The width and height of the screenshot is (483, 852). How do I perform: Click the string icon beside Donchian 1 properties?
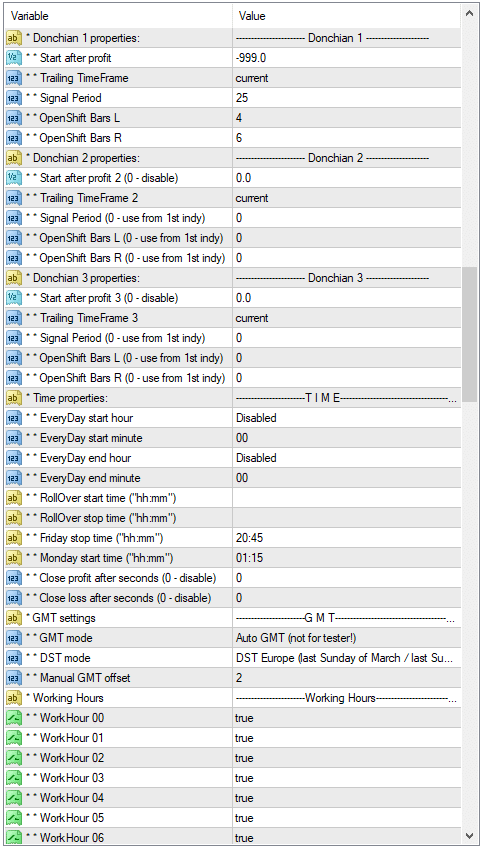[x=14, y=38]
